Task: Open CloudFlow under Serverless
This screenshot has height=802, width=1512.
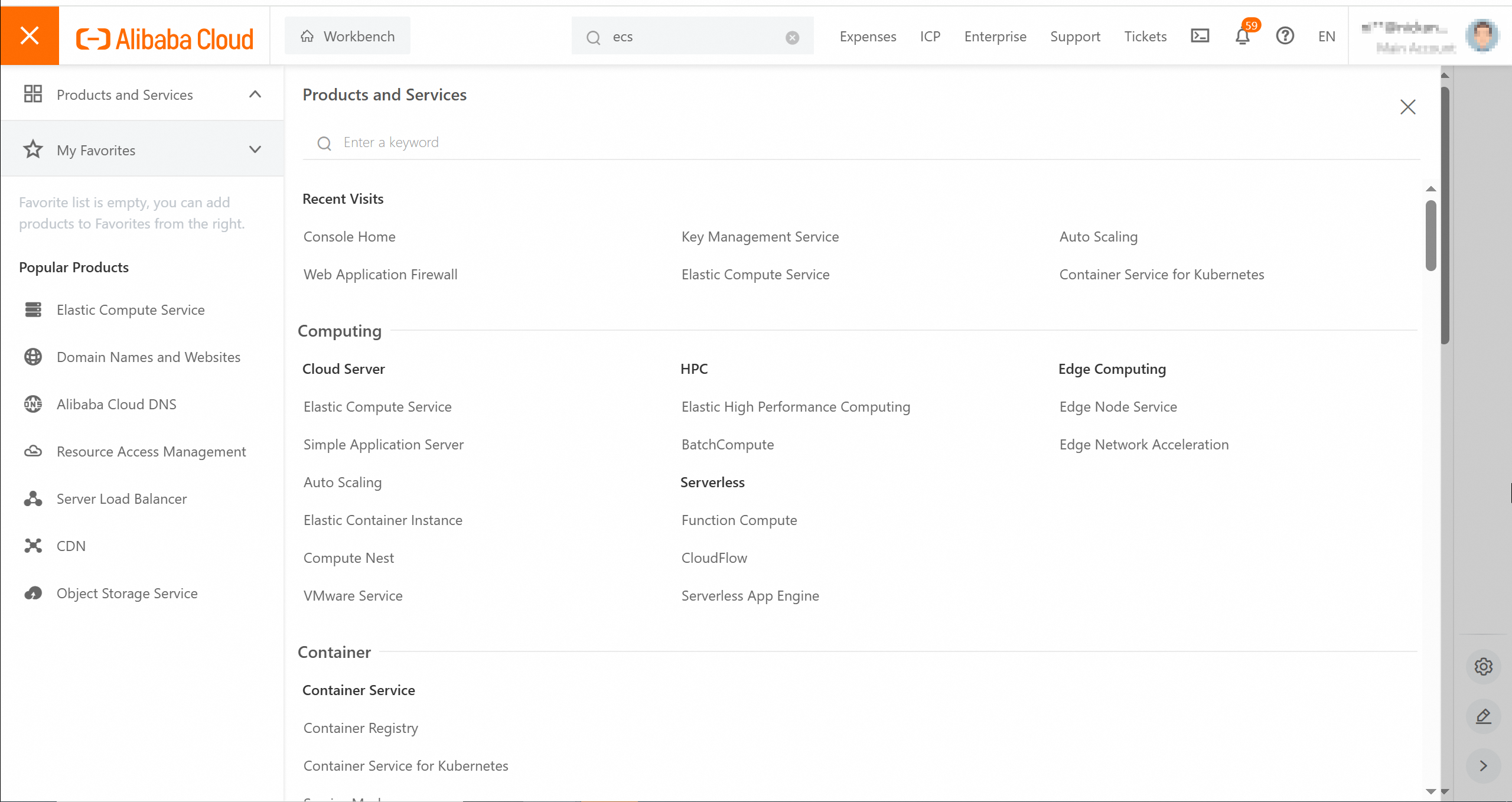Action: click(714, 558)
